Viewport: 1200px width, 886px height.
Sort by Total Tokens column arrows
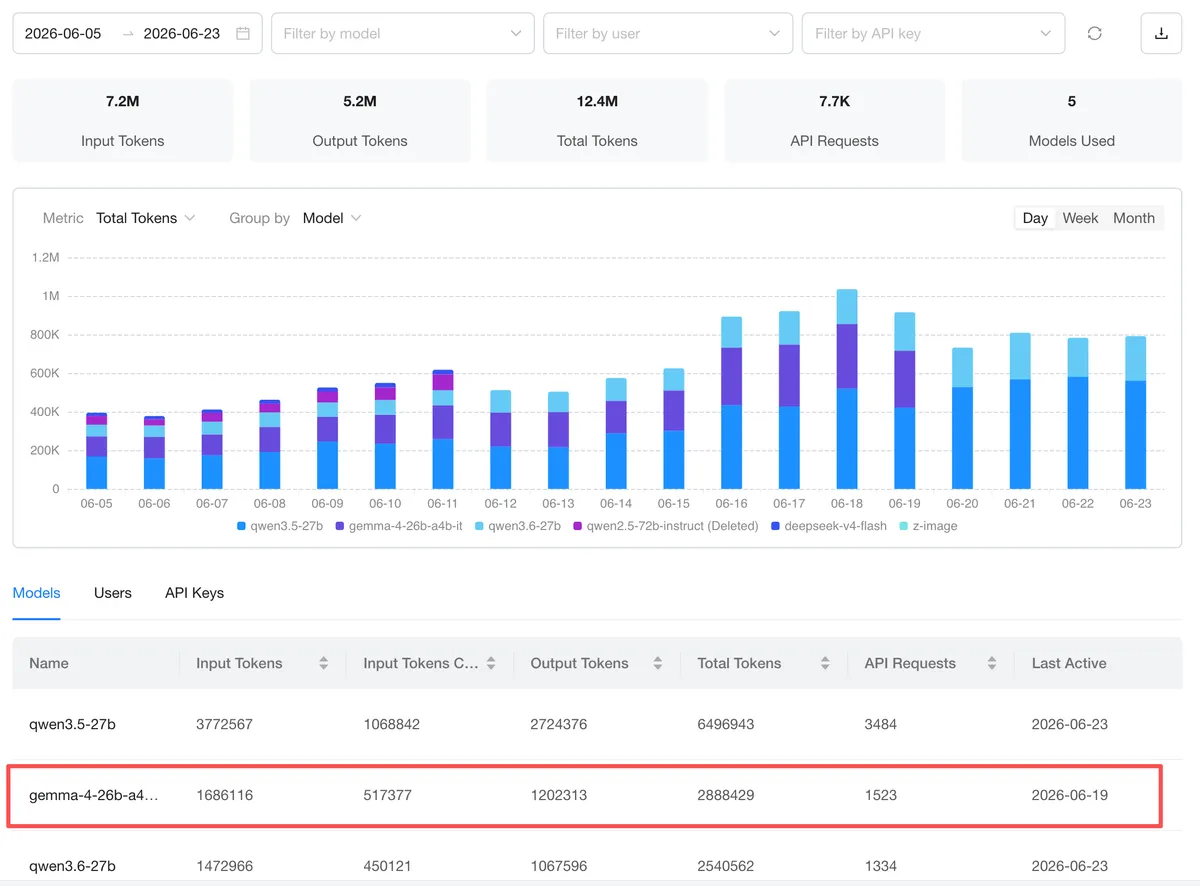pos(824,663)
